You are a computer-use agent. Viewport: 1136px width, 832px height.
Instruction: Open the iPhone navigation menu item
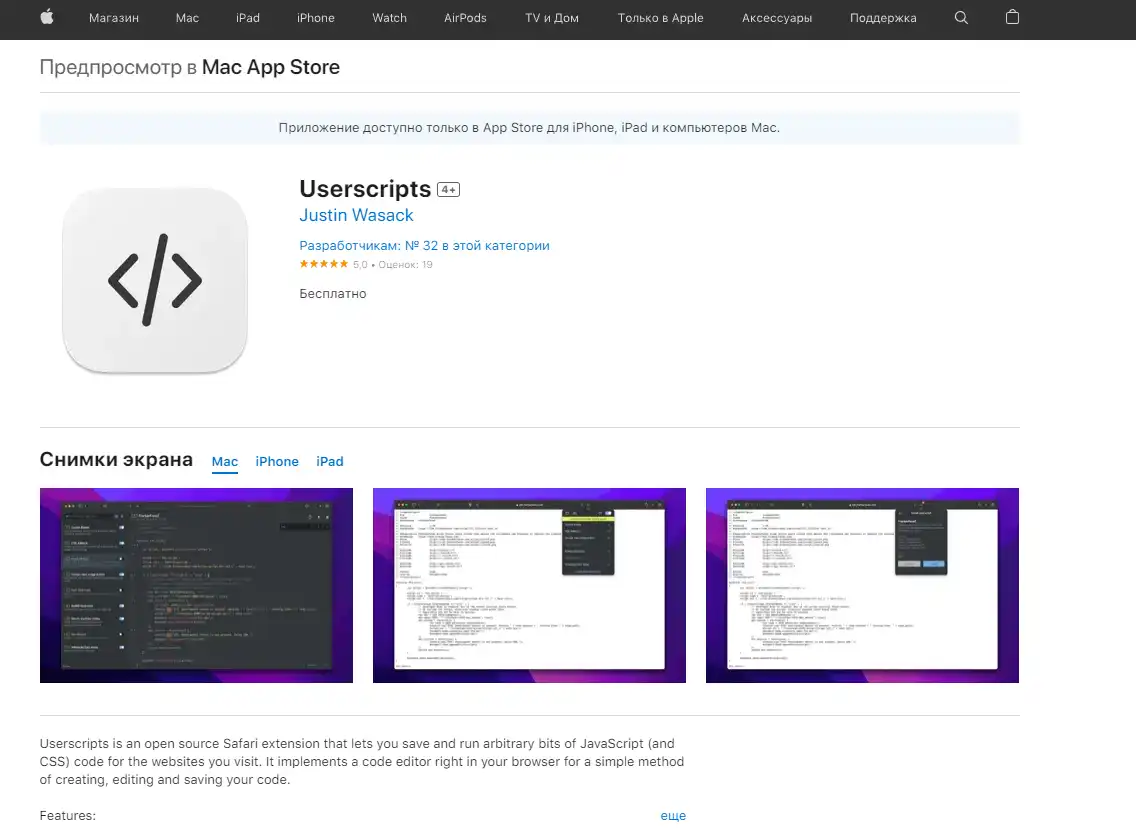coord(316,17)
